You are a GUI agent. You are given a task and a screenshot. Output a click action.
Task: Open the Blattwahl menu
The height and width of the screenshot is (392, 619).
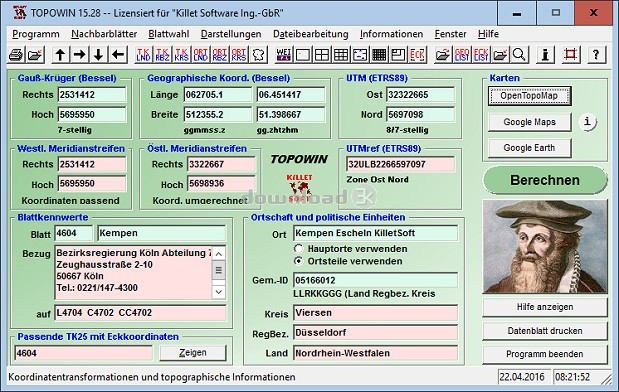(169, 34)
